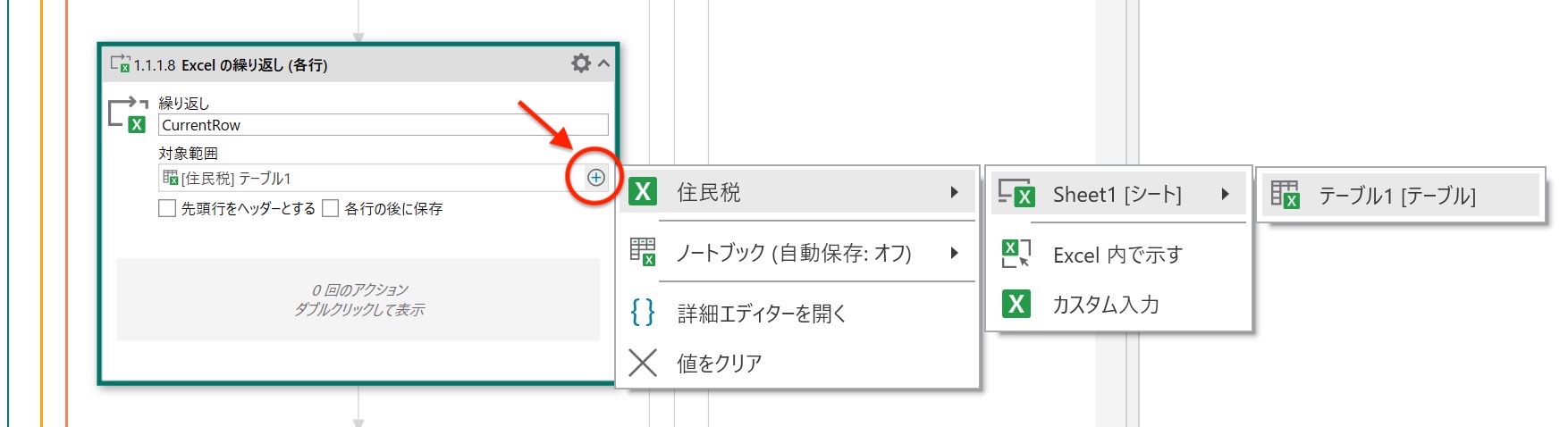Click the table icon beside テーブル1 [テーブル]

(1285, 194)
